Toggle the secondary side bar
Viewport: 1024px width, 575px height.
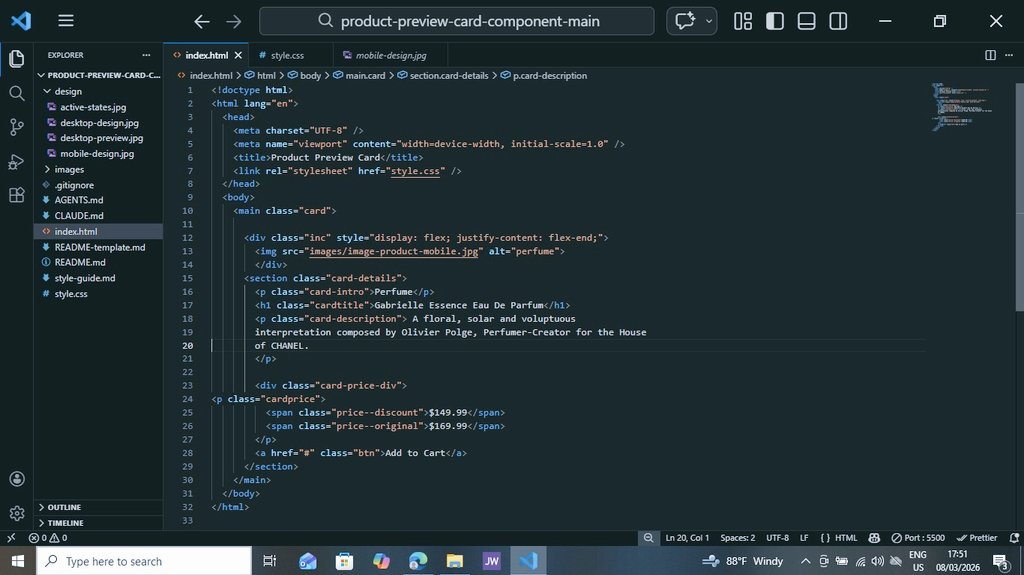pos(838,21)
